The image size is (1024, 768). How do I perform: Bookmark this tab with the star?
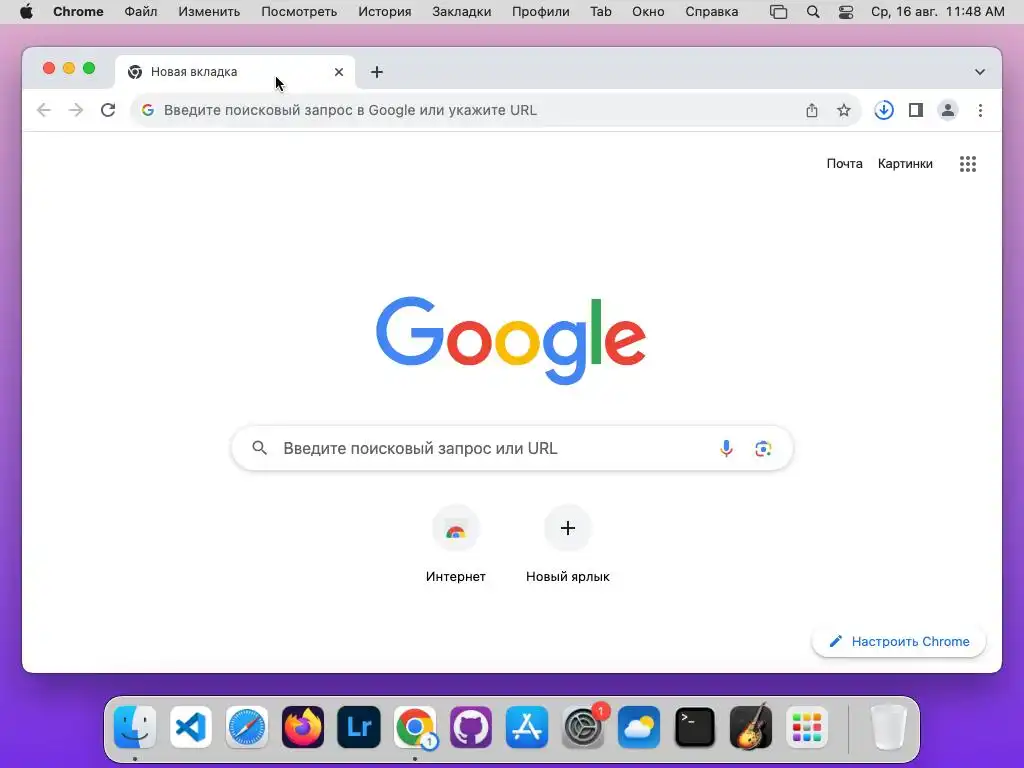coord(844,110)
